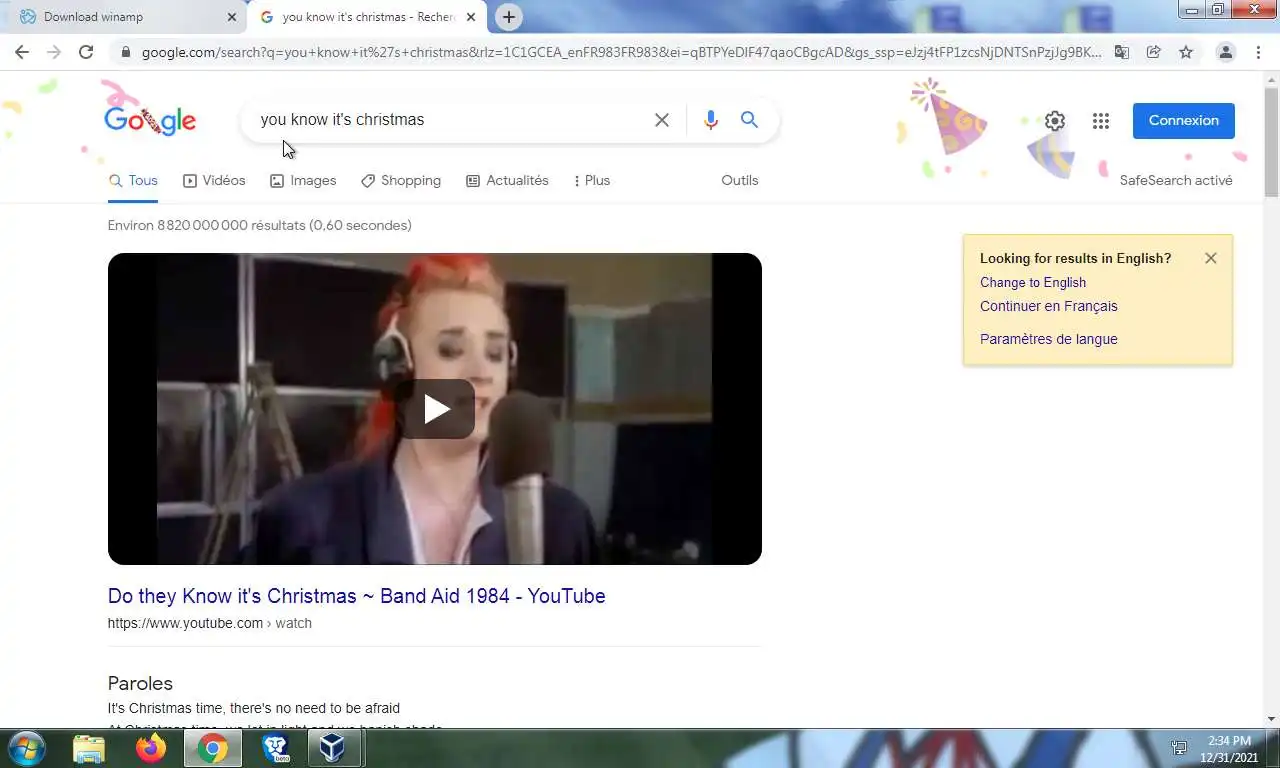This screenshot has width=1280, height=768.
Task: Open the Chrome profile icon
Action: (1226, 52)
